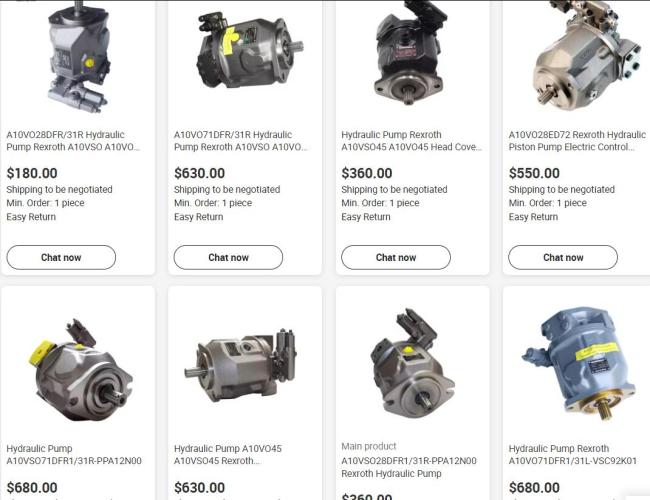
Task: Open the A10VO71DFR/31R Hydraulic Pump title link
Action: (241, 141)
